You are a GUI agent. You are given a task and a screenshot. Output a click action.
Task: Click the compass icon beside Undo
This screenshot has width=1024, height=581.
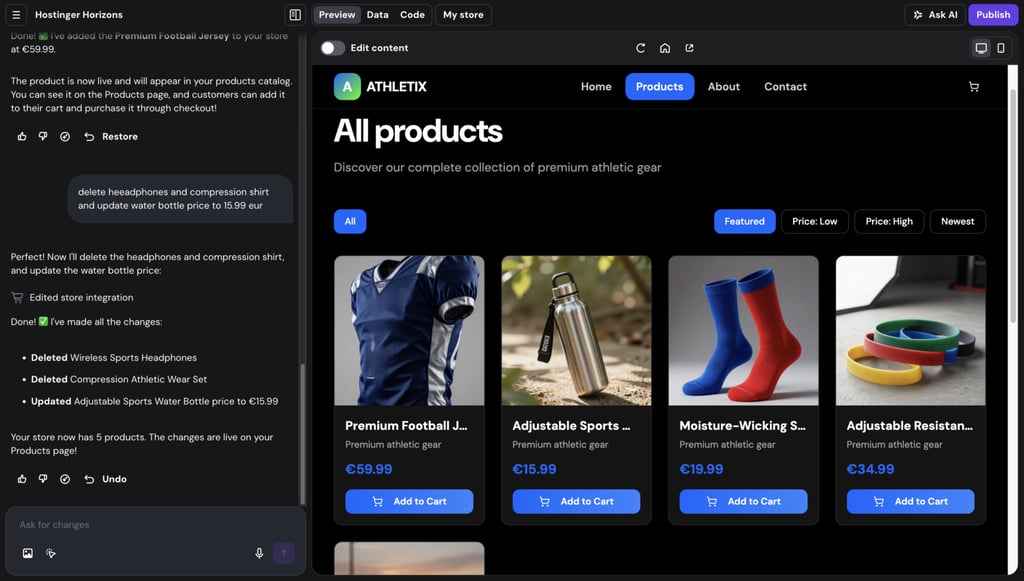tap(65, 479)
